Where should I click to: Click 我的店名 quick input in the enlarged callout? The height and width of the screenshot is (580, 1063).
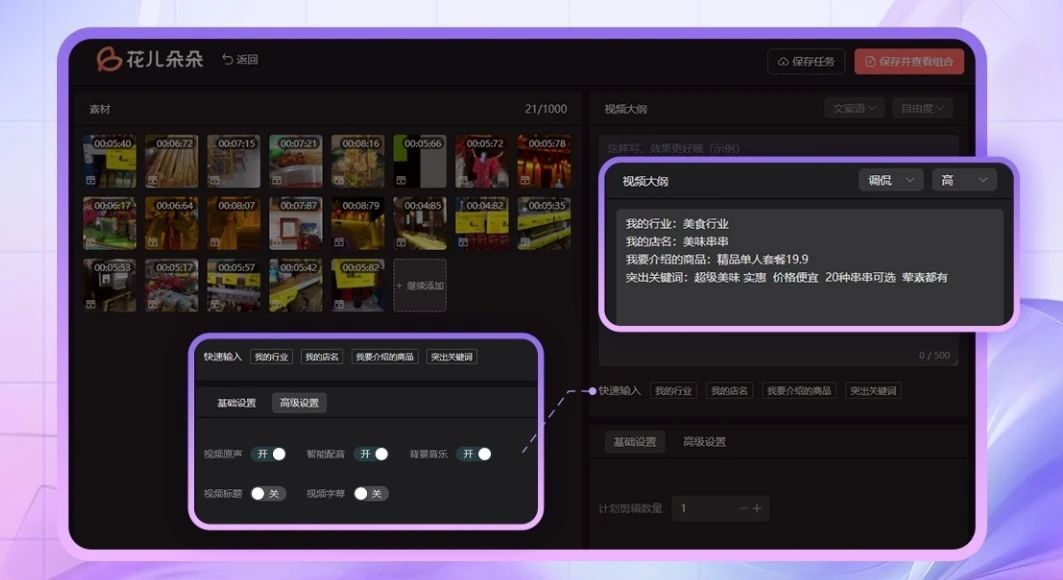point(322,357)
